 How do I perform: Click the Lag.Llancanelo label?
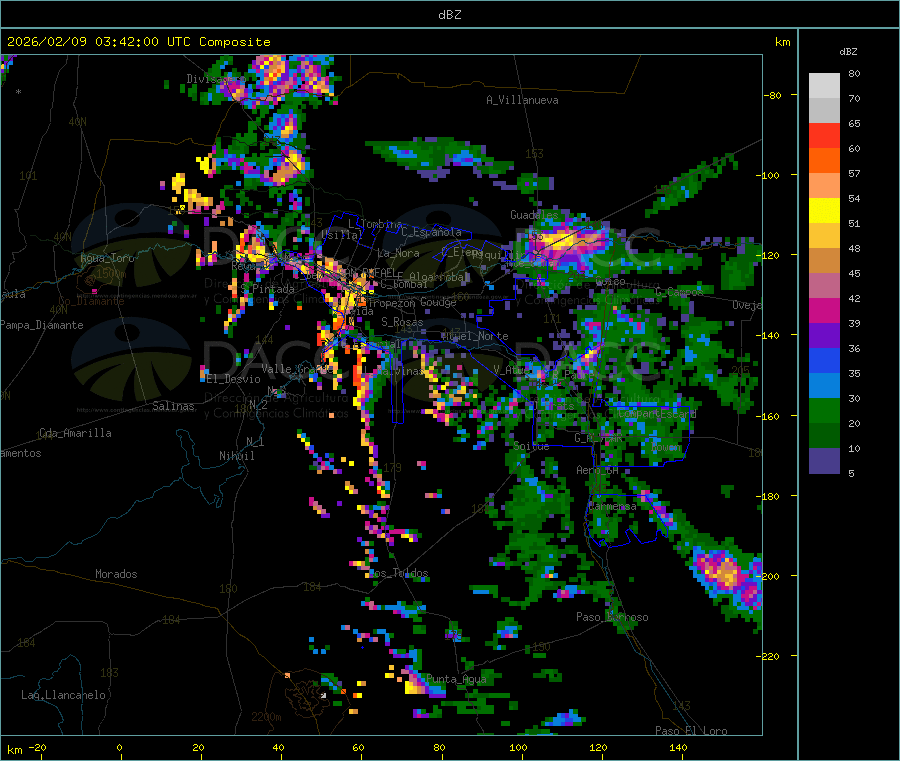[63, 695]
